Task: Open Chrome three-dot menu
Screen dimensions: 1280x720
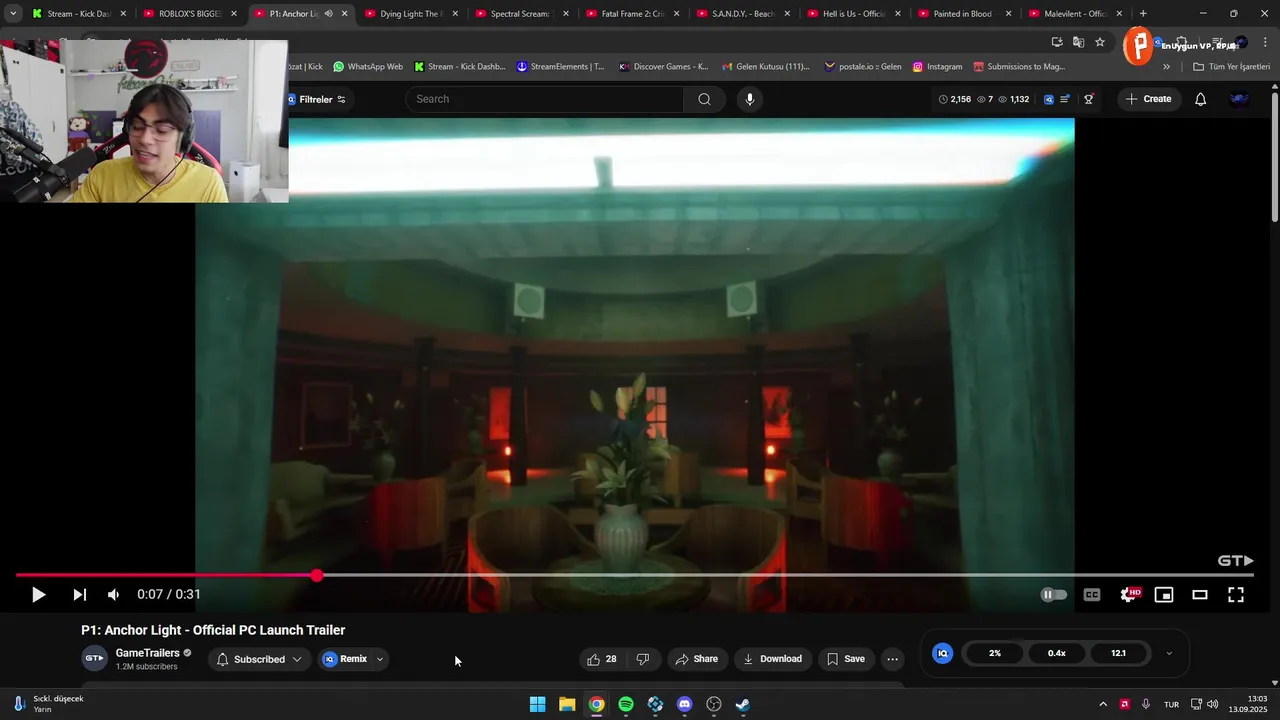Action: pyautogui.click(x=1265, y=42)
